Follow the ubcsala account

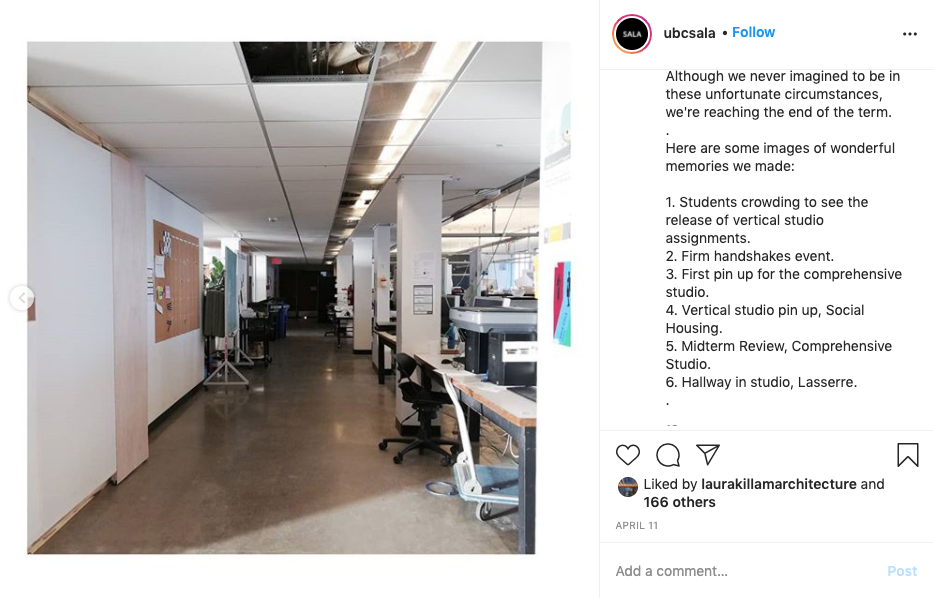(x=753, y=32)
